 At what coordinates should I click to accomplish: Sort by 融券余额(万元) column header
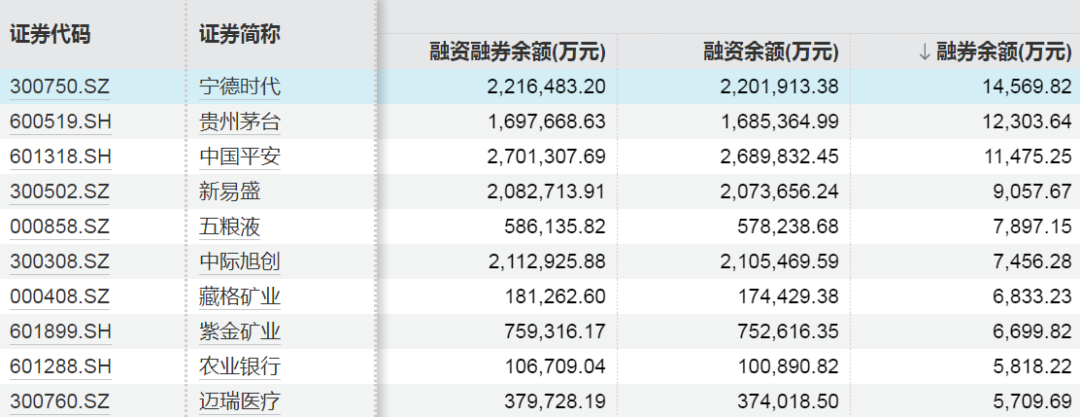point(1004,52)
